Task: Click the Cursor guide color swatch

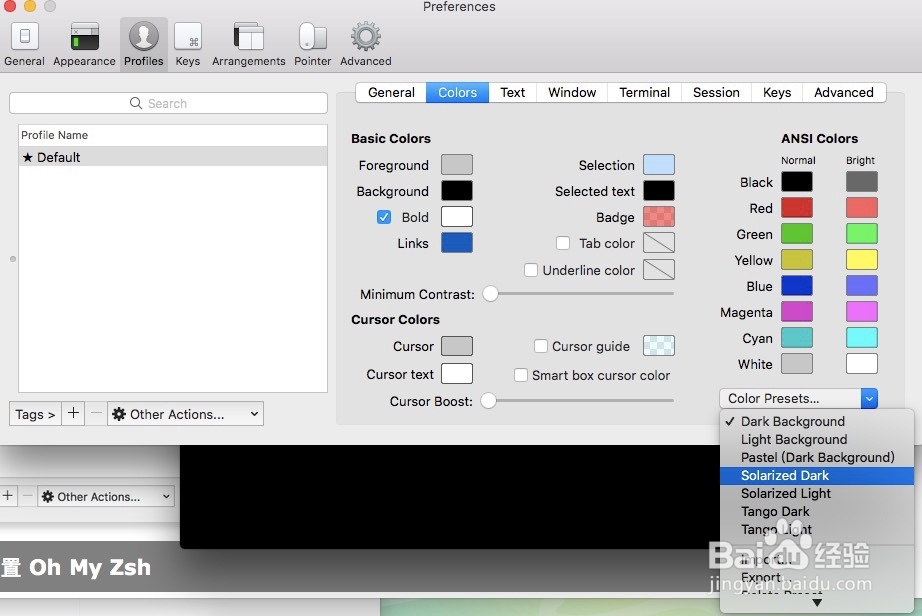Action: 659,346
